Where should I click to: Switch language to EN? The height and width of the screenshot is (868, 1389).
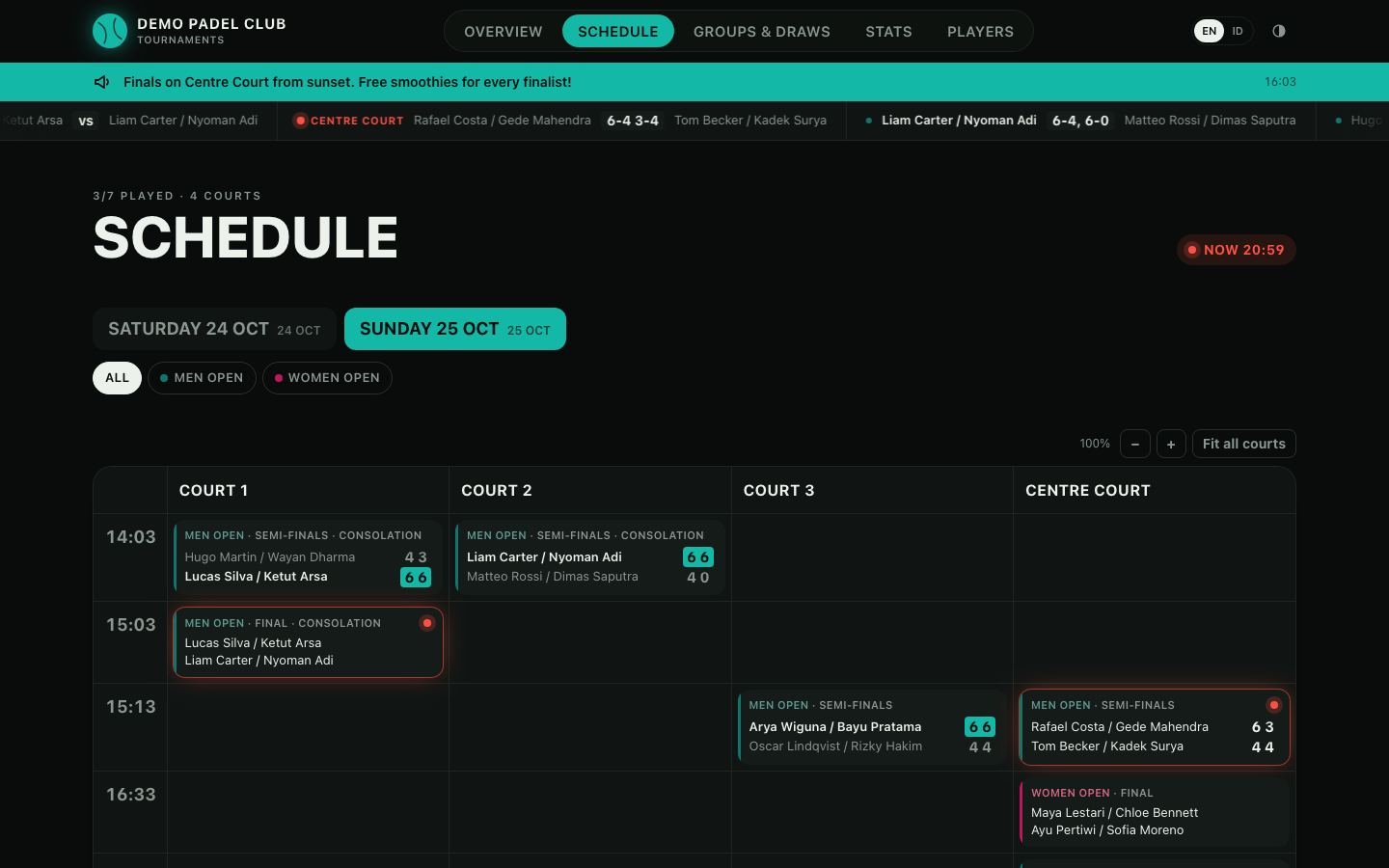coord(1209,31)
